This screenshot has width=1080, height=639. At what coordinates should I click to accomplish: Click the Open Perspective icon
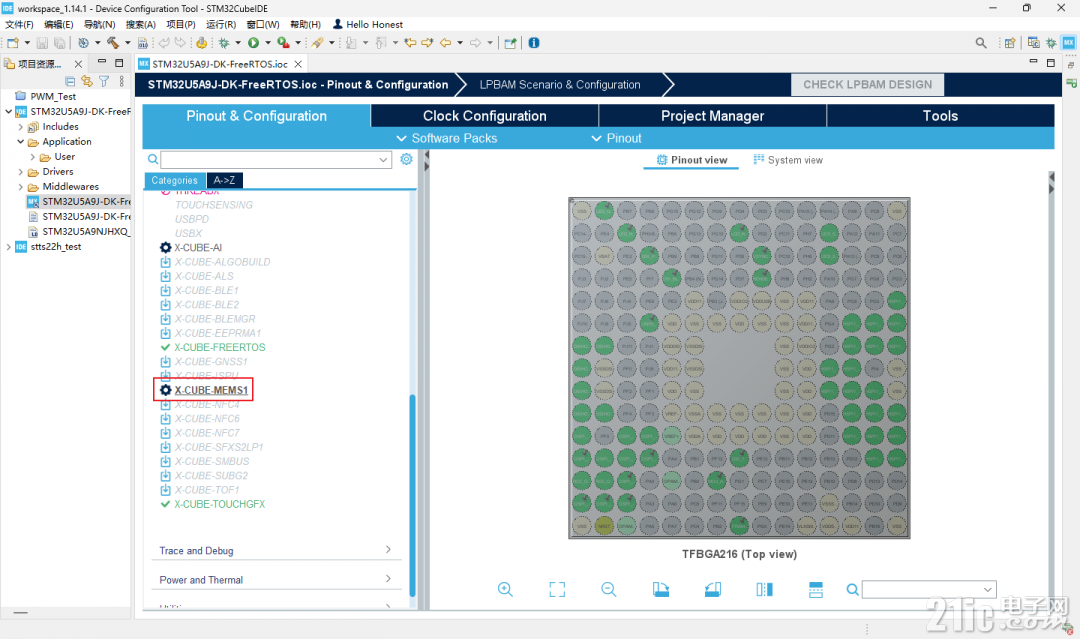[1010, 43]
